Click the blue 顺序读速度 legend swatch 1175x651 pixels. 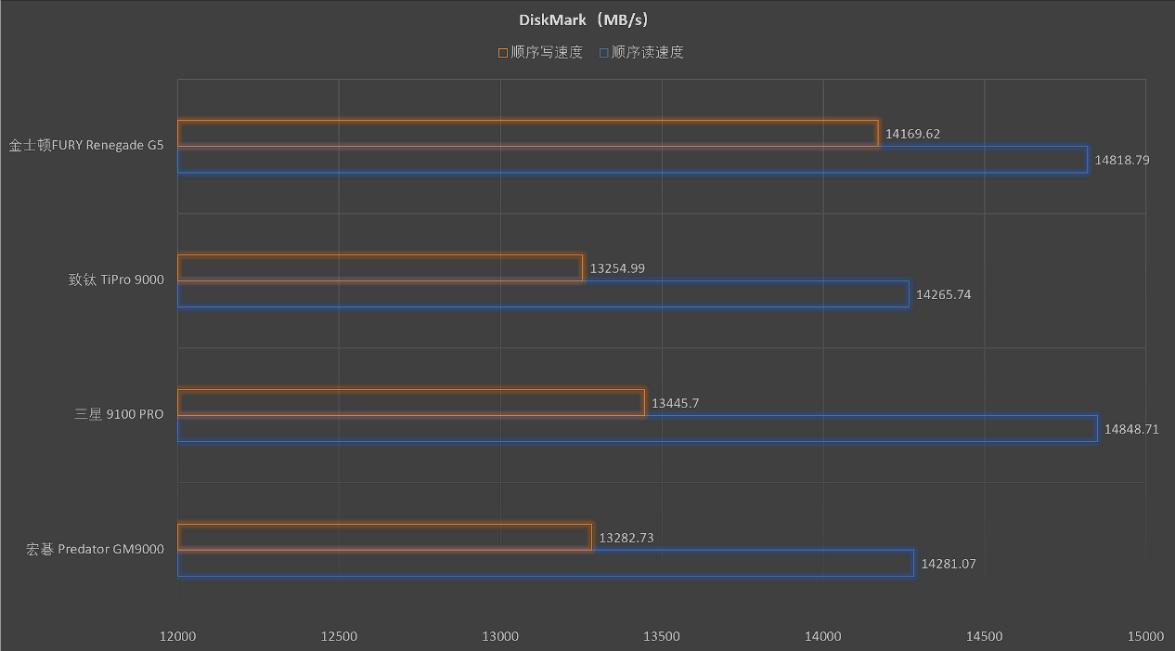tap(603, 52)
